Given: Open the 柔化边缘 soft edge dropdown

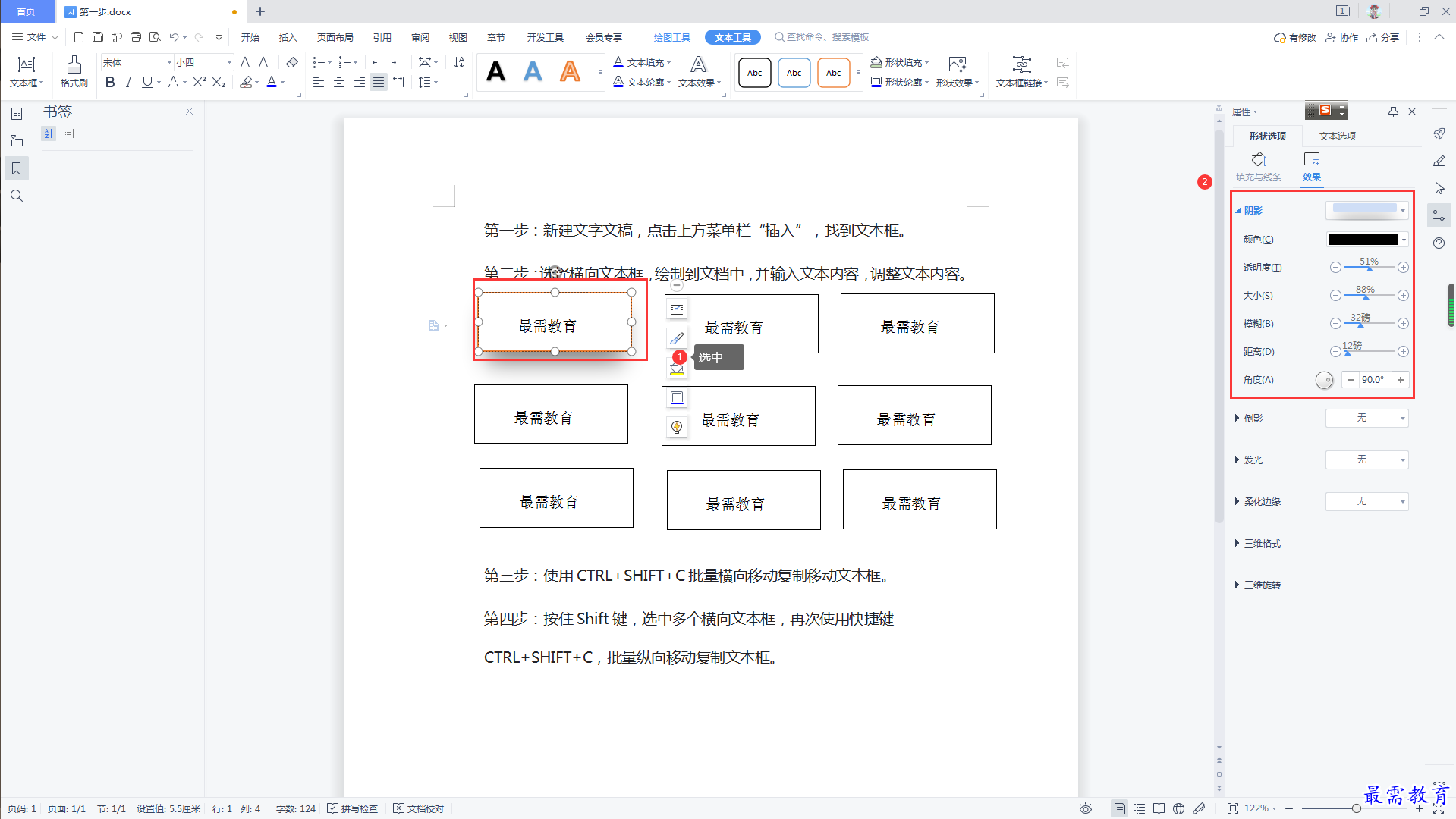Looking at the screenshot, I should 1366,501.
